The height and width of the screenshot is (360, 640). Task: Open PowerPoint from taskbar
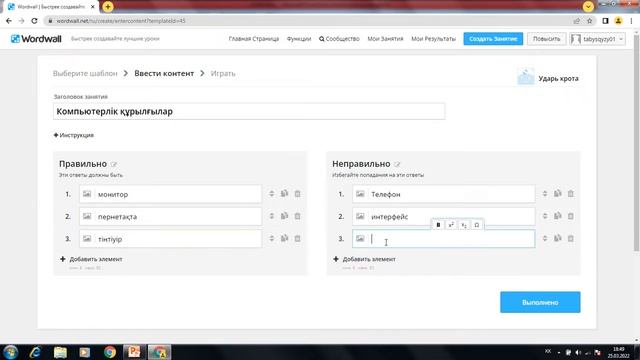pyautogui.click(x=134, y=352)
